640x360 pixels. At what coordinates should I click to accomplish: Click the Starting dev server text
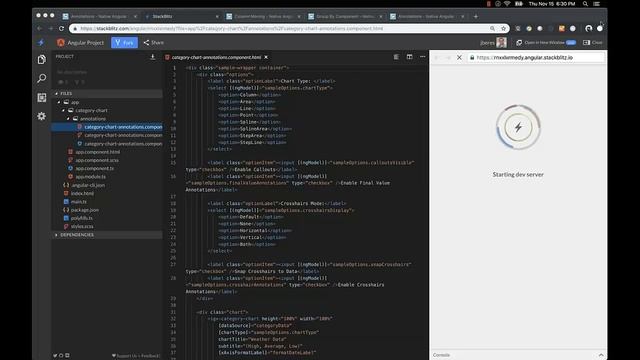(x=518, y=174)
